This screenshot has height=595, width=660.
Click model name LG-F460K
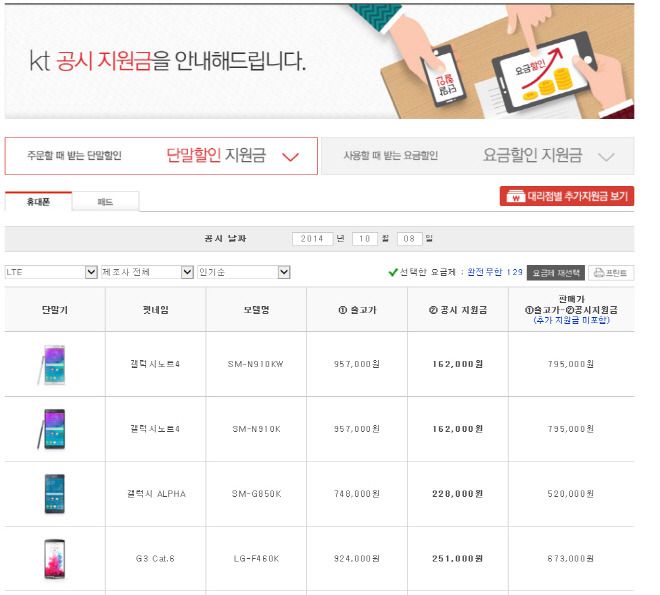click(x=256, y=559)
